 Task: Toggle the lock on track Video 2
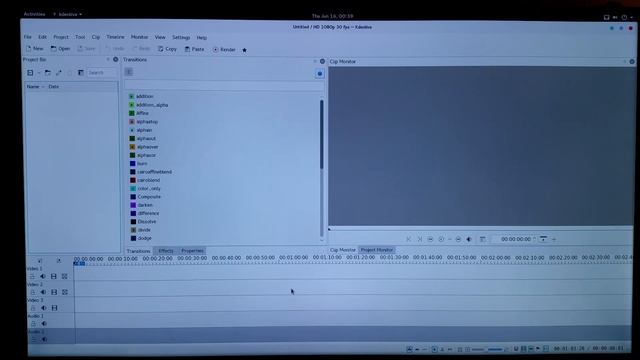click(x=33, y=292)
